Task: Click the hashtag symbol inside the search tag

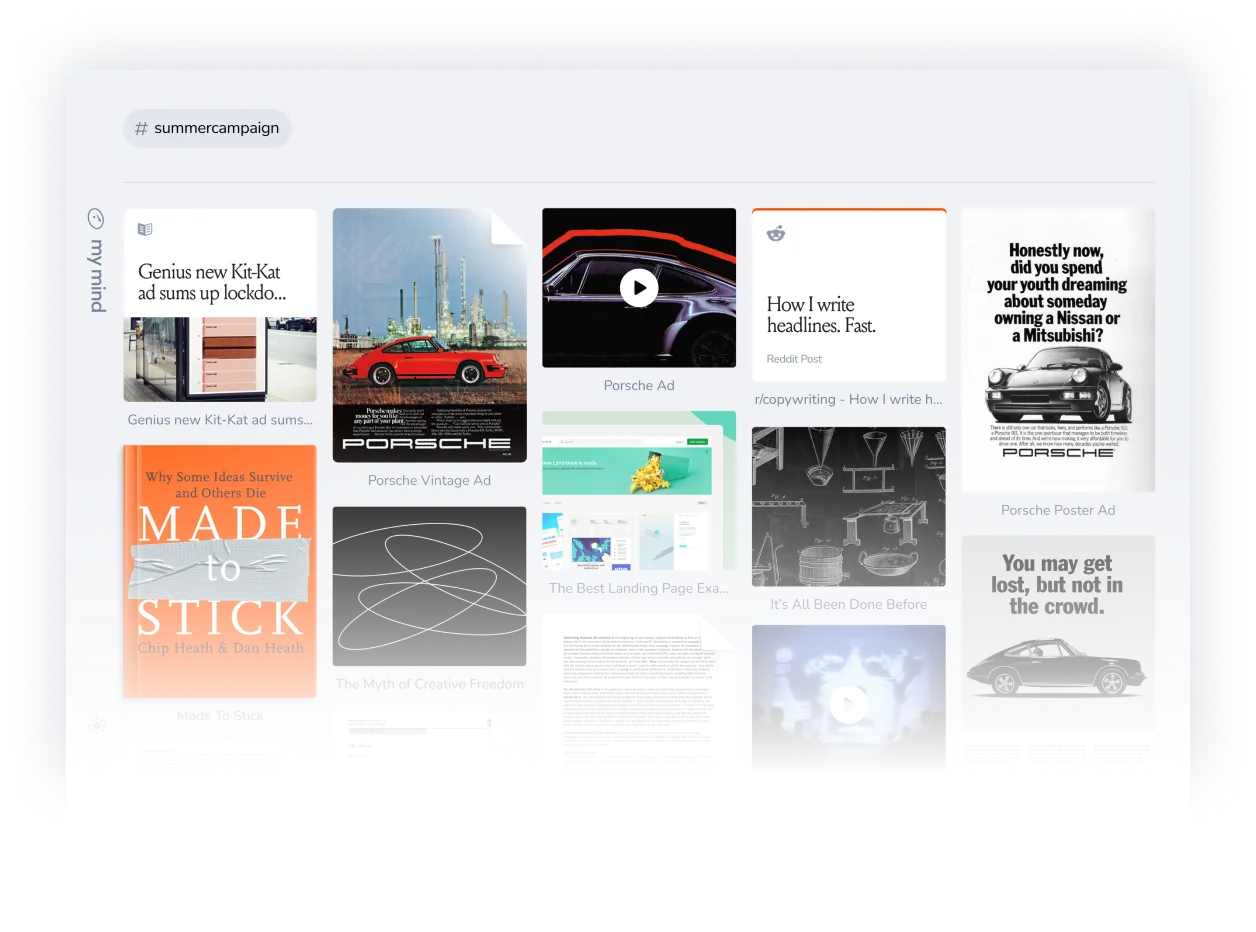Action: point(141,128)
